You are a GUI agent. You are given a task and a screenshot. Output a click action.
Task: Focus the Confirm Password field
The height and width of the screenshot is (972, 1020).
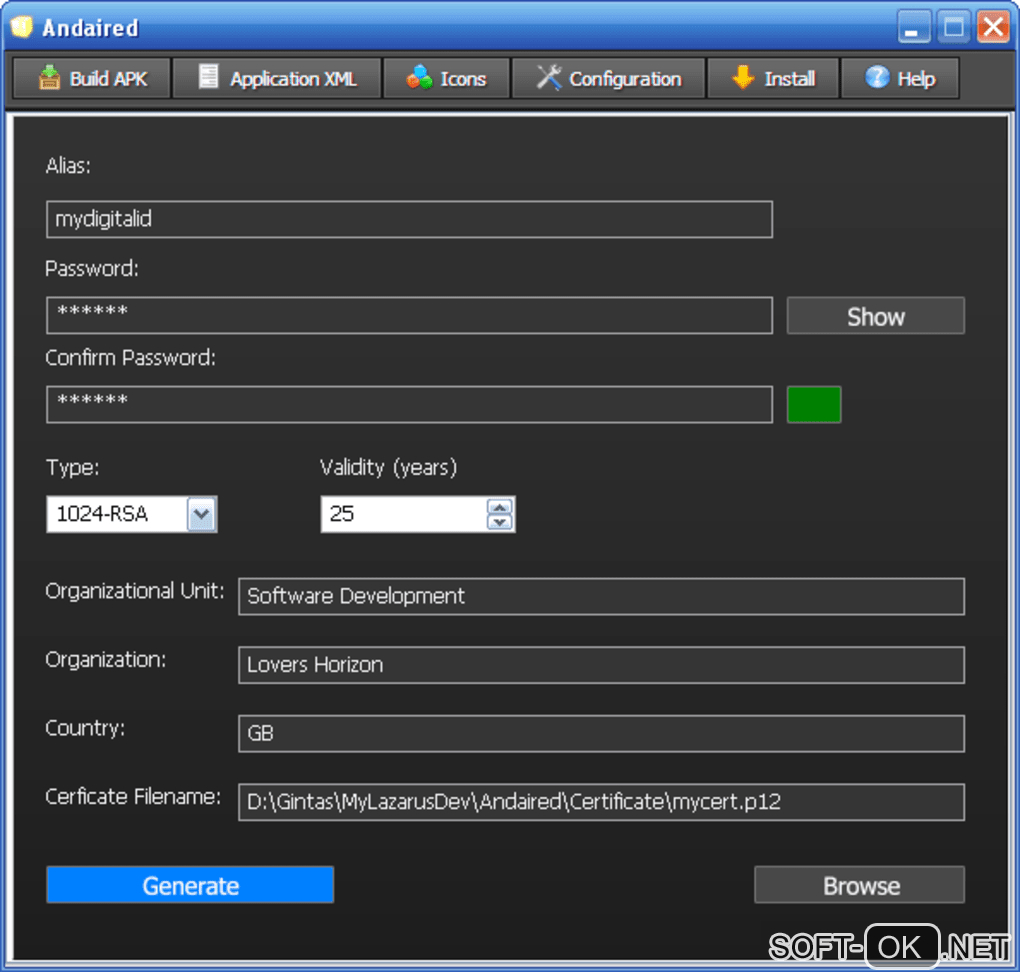[x=409, y=405]
